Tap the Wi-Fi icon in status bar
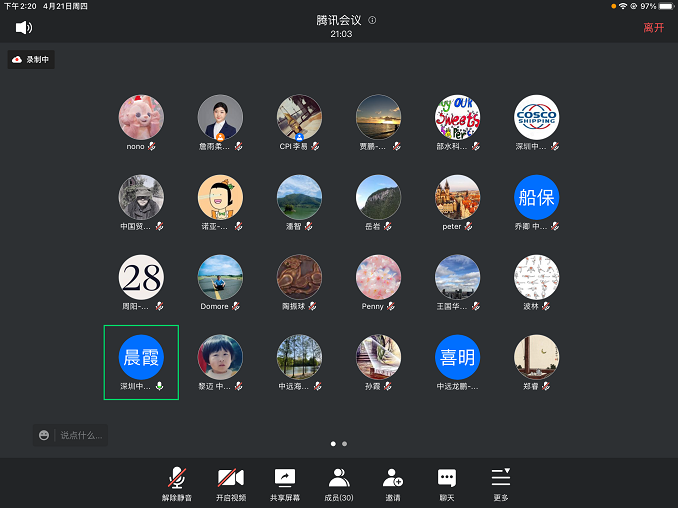 [x=623, y=6]
